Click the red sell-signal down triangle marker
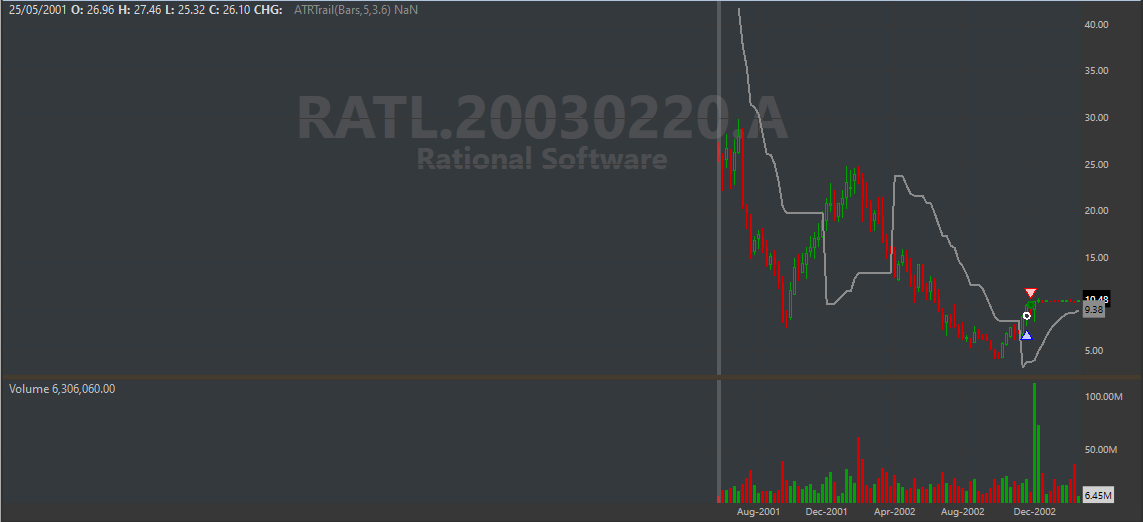Viewport: 1143px width, 522px height. pos(1030,293)
